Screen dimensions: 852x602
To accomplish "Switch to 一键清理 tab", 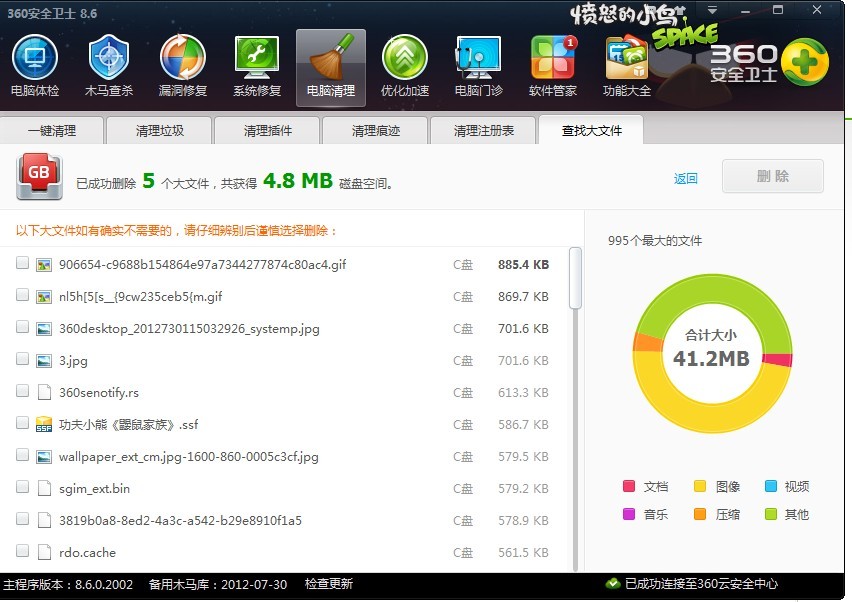I will tap(52, 130).
